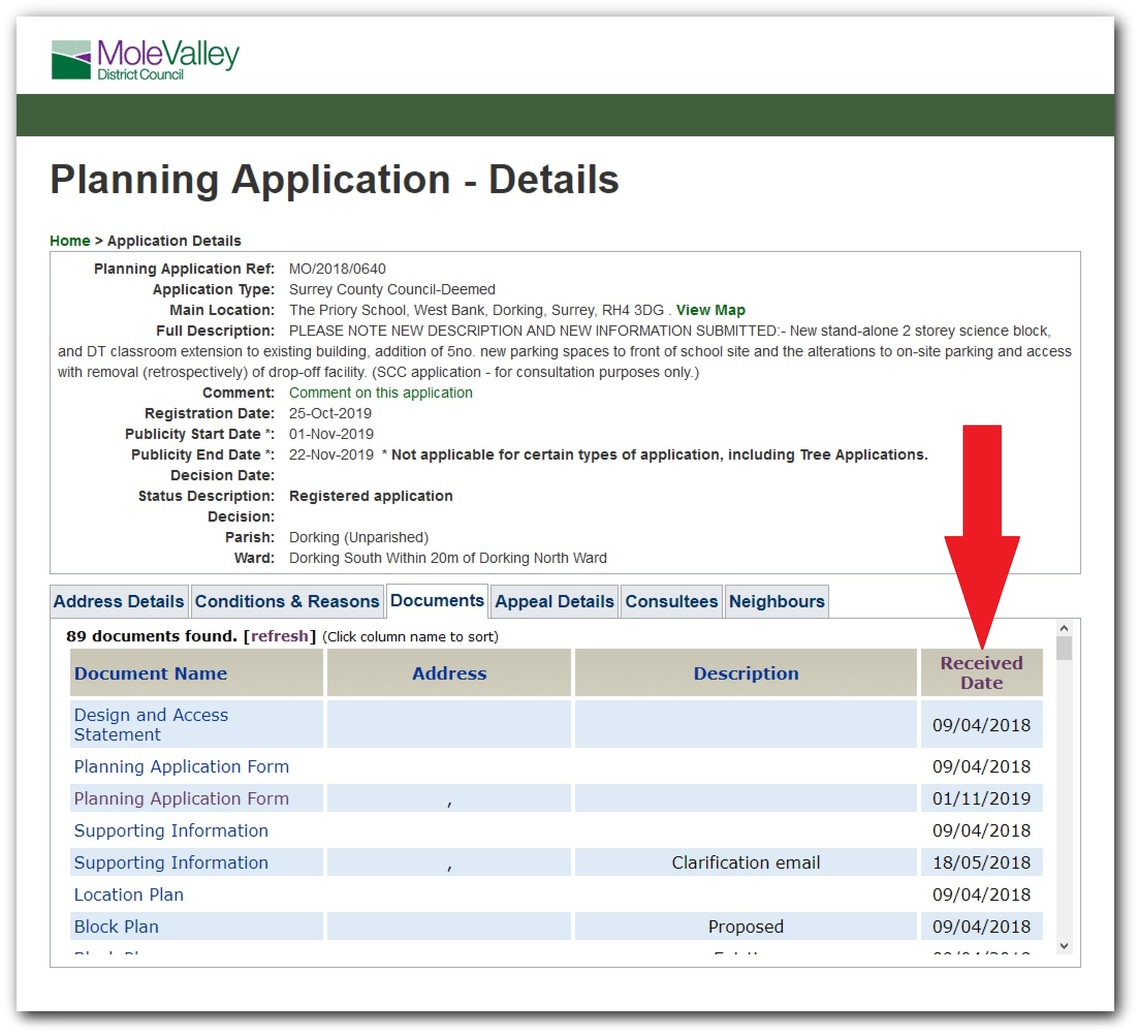This screenshot has height=1036, width=1139.
Task: Sort documents by Address column
Action: (449, 674)
